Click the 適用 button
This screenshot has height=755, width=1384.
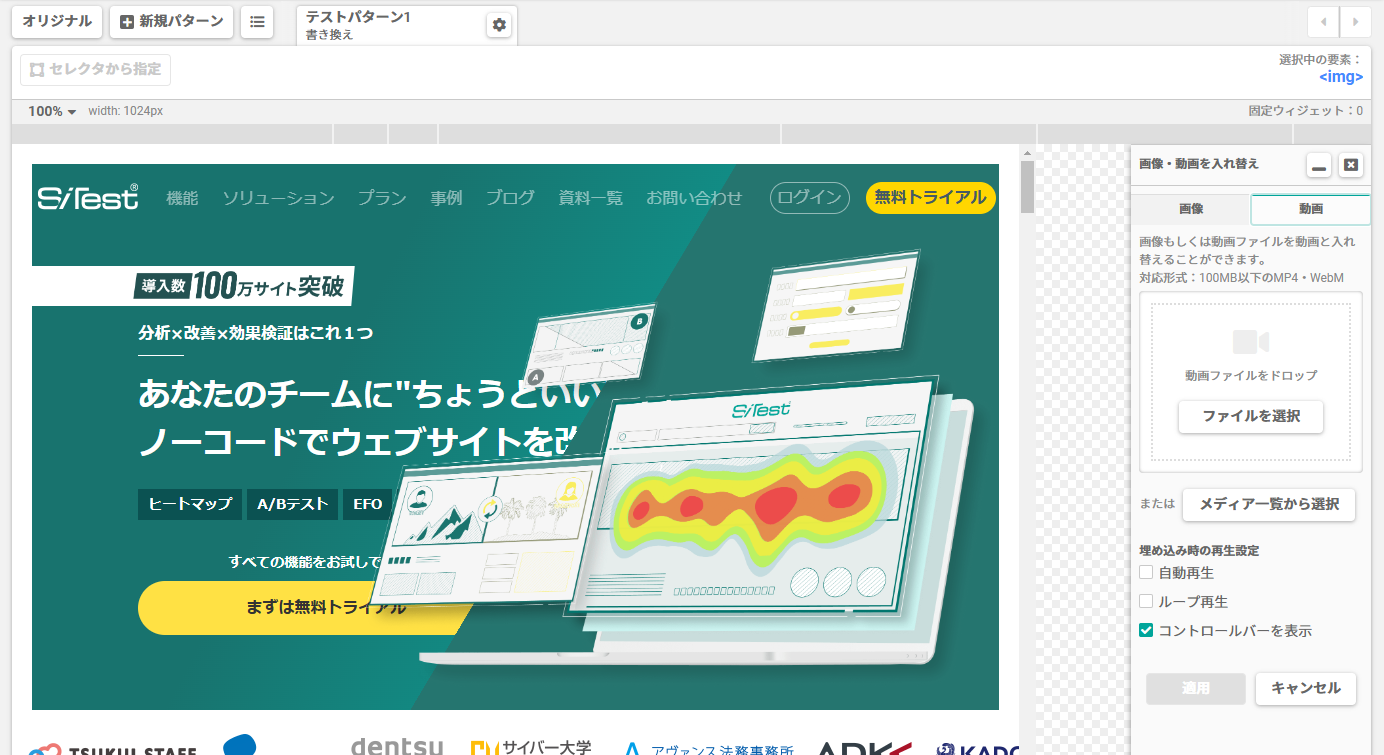point(1196,688)
